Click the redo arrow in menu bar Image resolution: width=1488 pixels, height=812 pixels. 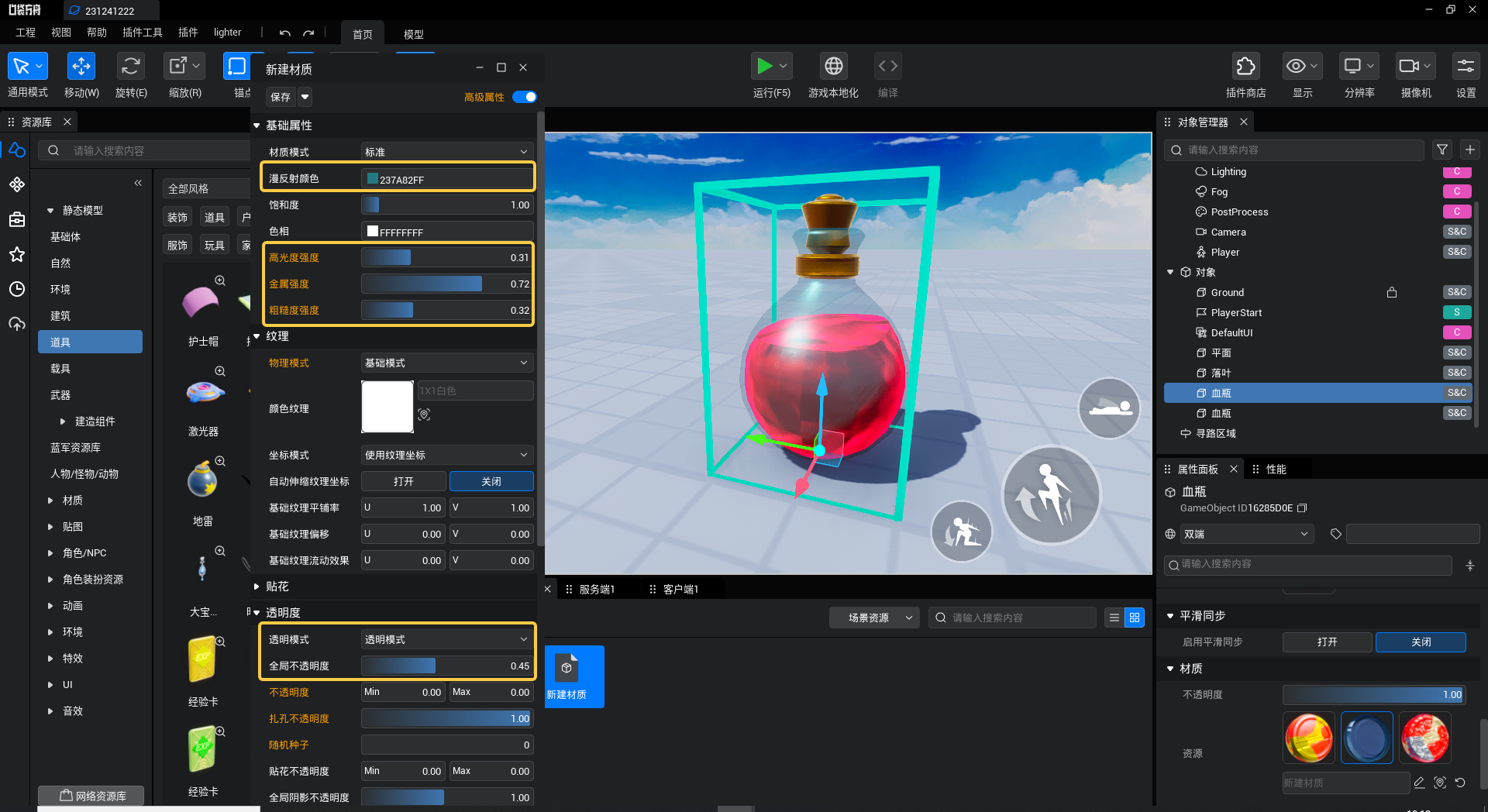[x=308, y=33]
